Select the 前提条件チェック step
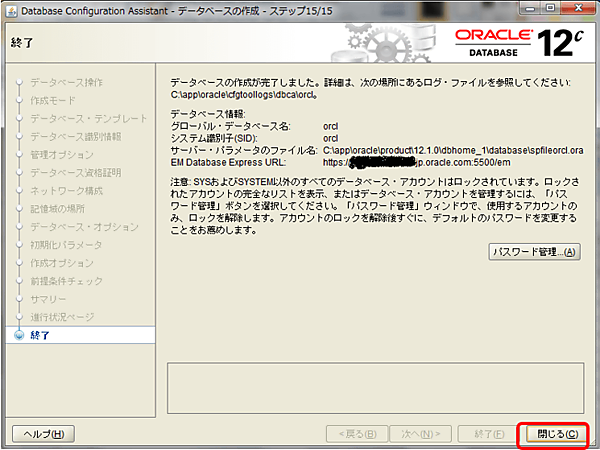The width and height of the screenshot is (600, 450). click(x=67, y=281)
